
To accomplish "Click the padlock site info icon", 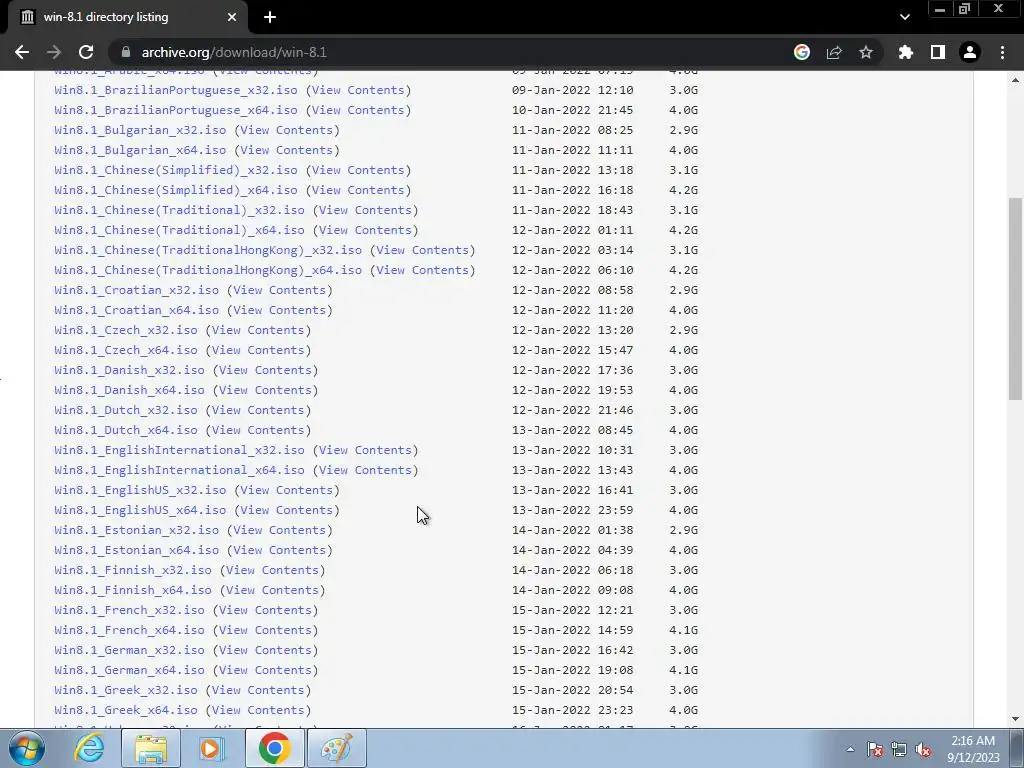I will [x=126, y=52].
